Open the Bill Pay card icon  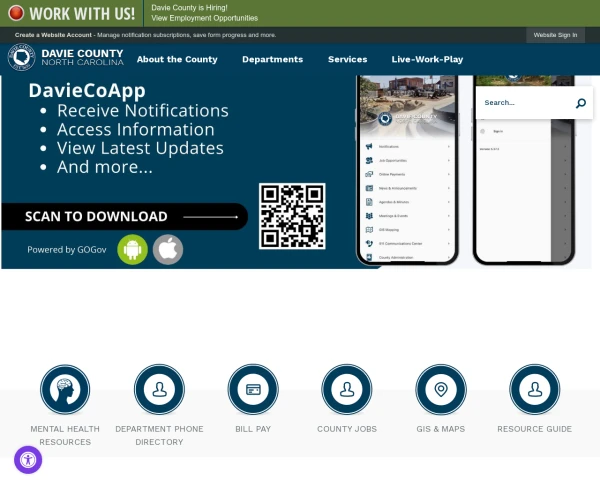point(253,389)
